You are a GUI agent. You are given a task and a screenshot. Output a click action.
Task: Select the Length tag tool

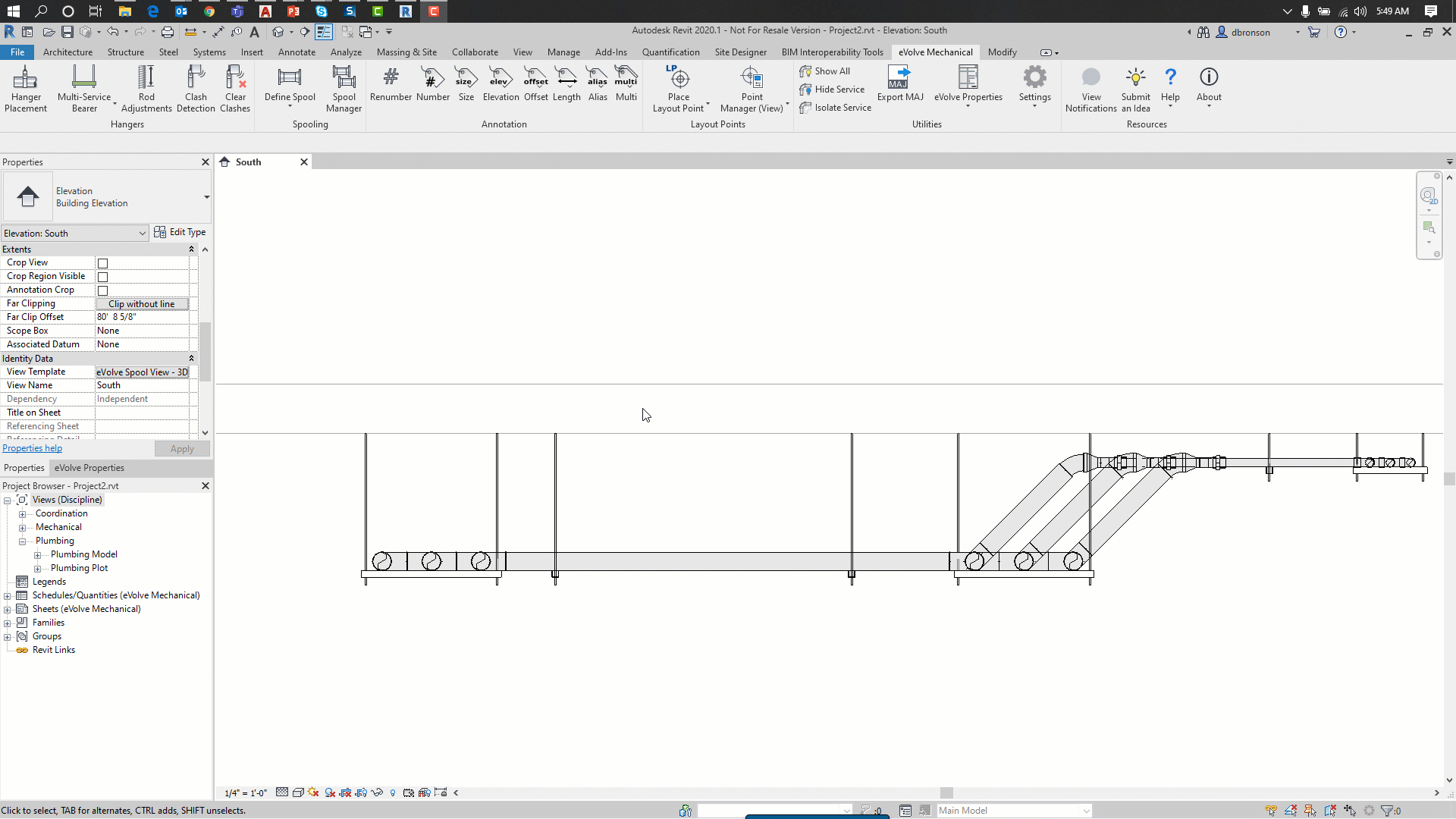[566, 83]
